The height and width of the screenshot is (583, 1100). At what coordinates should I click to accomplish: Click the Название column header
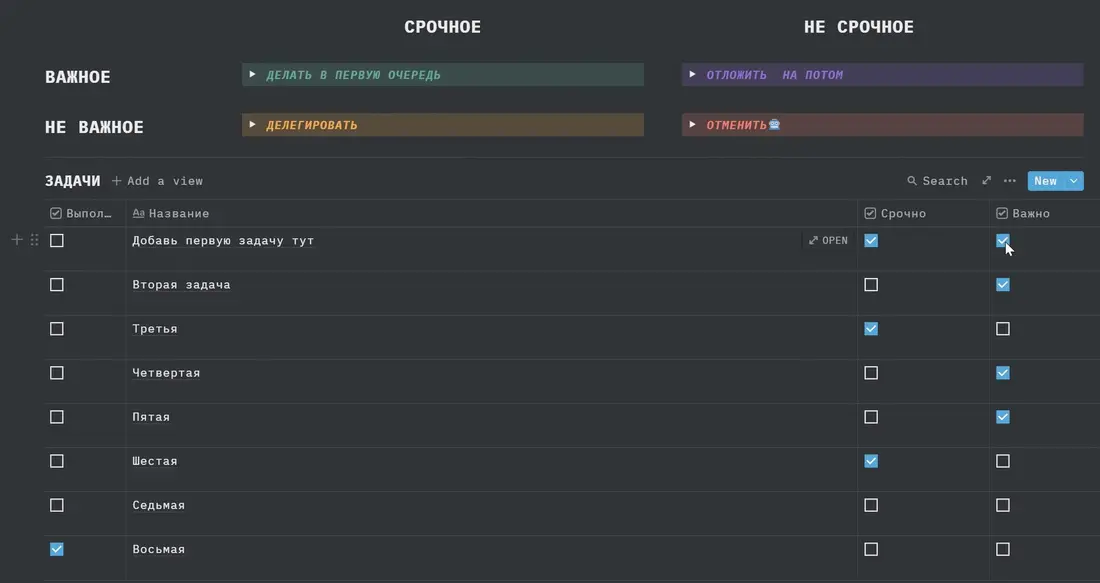coord(171,213)
